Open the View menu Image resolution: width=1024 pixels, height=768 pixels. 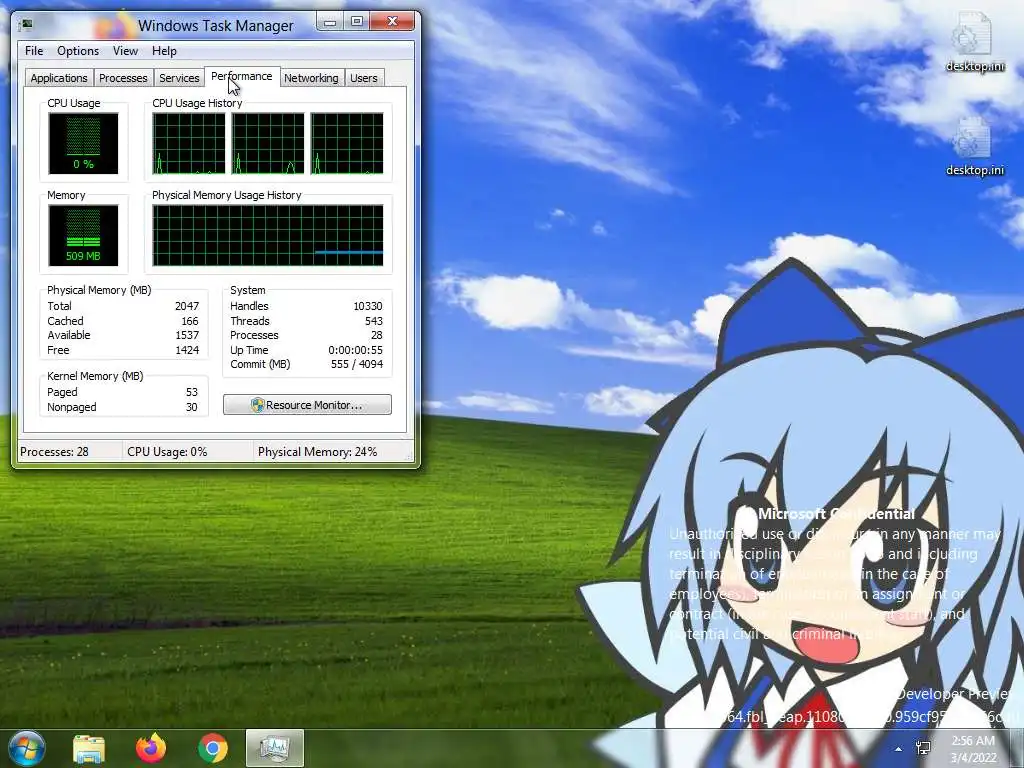125,51
